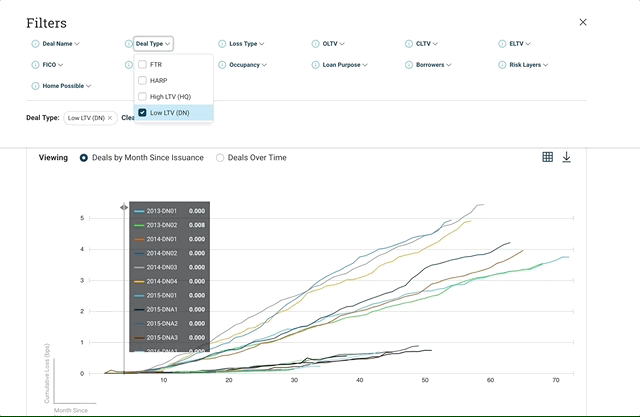Expand the Deal Name filter dropdown

coord(61,44)
